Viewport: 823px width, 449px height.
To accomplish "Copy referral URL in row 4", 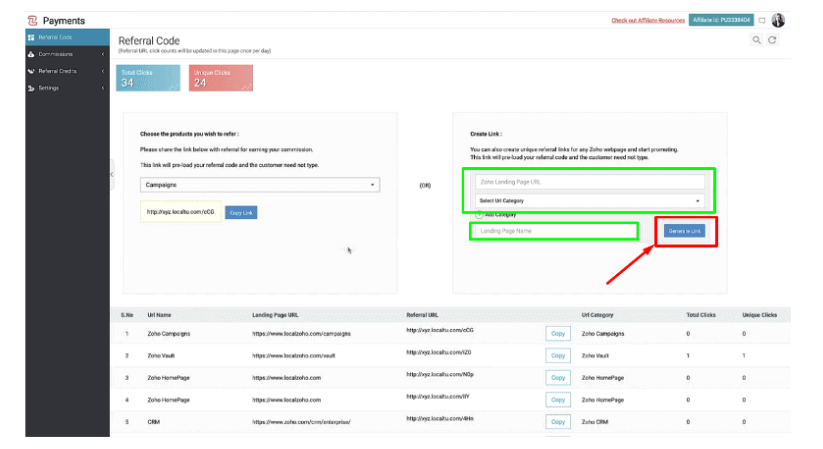I will pos(557,400).
